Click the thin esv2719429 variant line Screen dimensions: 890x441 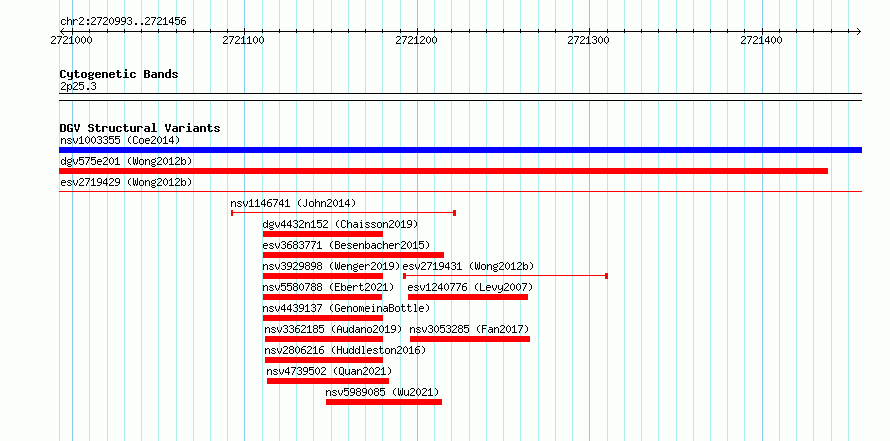pos(460,192)
